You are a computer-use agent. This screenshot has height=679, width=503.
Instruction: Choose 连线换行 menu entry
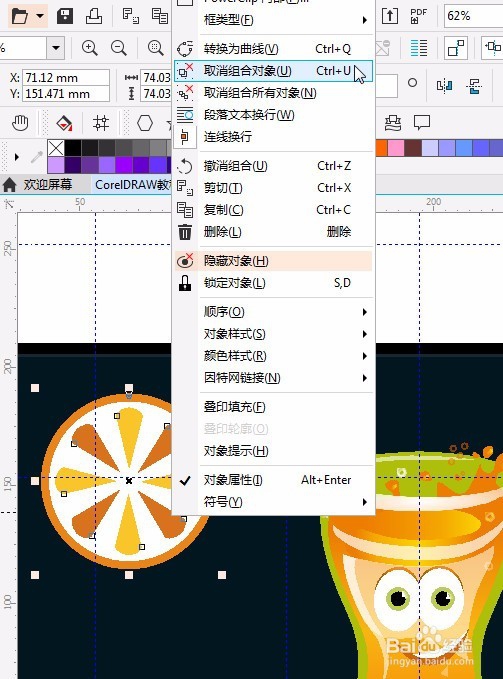click(x=273, y=137)
